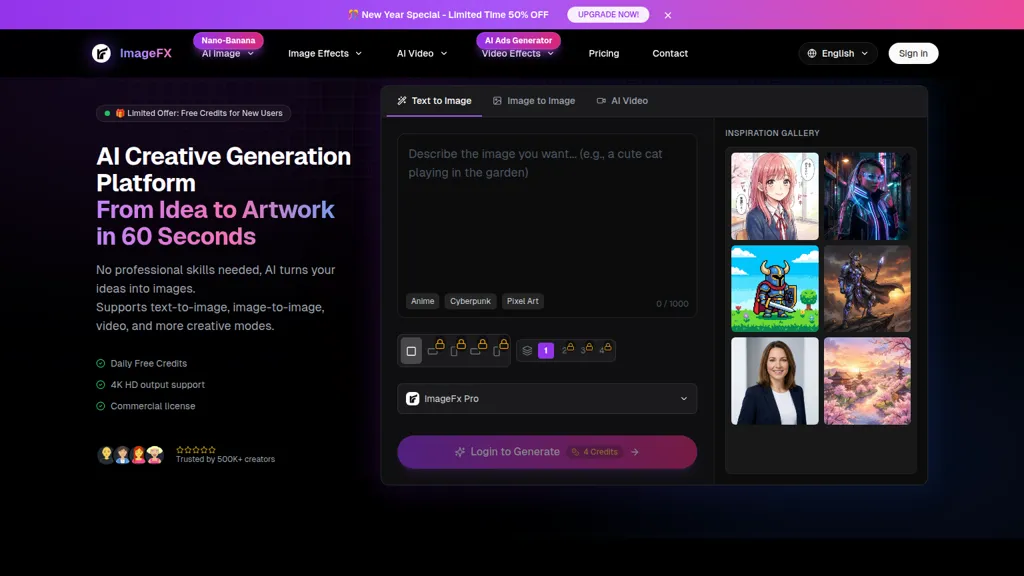Viewport: 1024px width, 576px height.
Task: Select the locked landscape ratio next to square
Action: (x=434, y=349)
